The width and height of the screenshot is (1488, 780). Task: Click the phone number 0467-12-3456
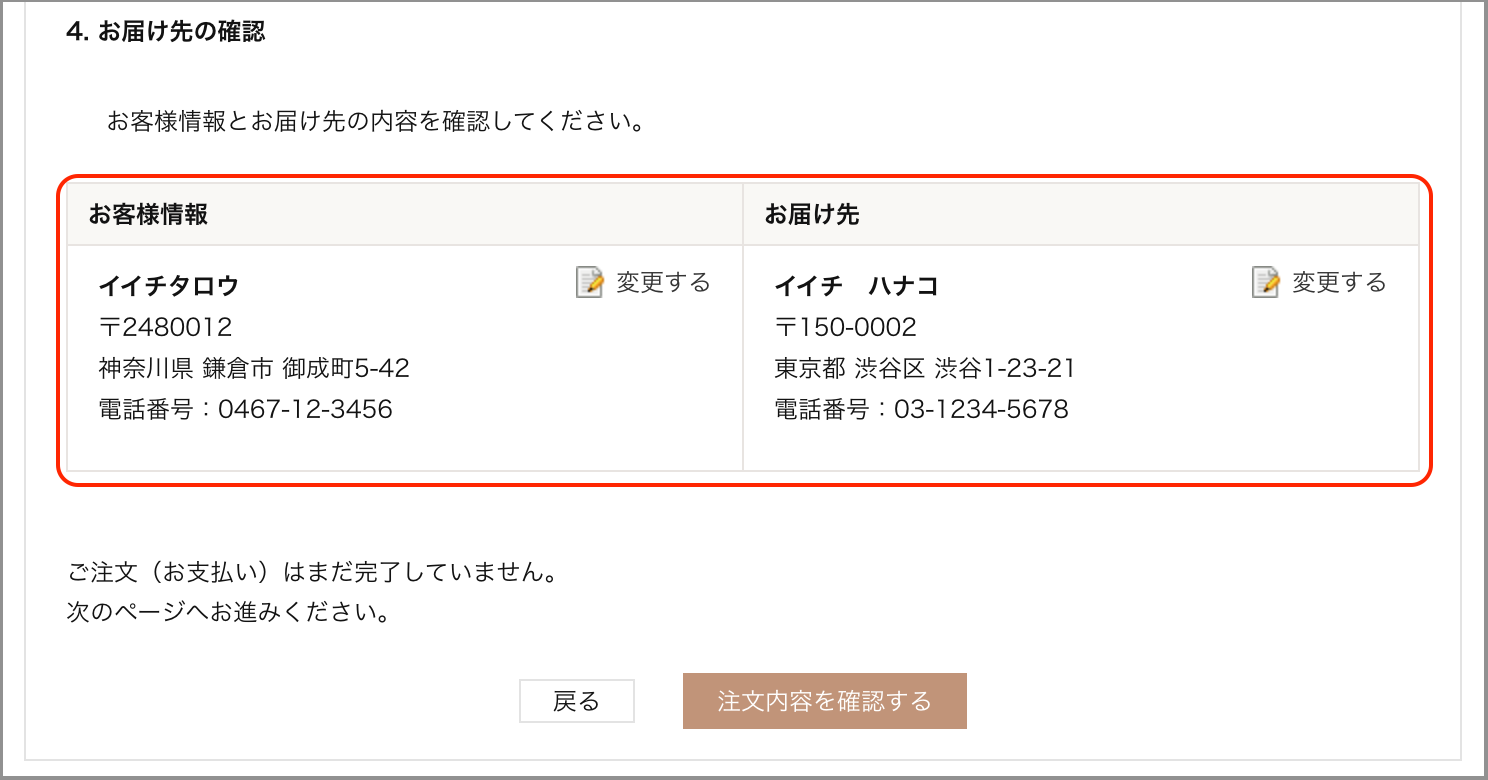247,409
